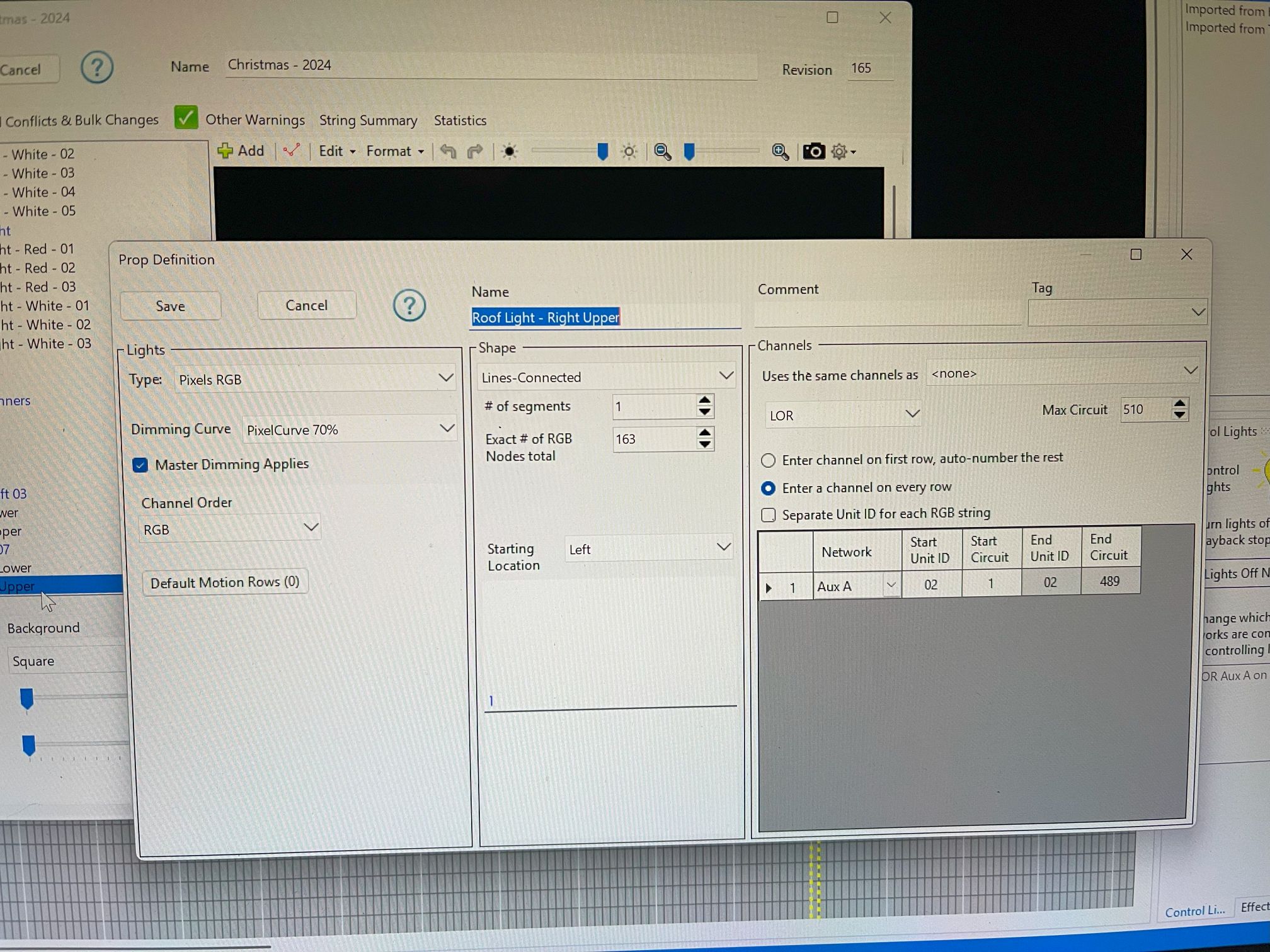Expand the Uses the same channels as dropdown
Screen dimensions: 1270x952
point(1190,371)
